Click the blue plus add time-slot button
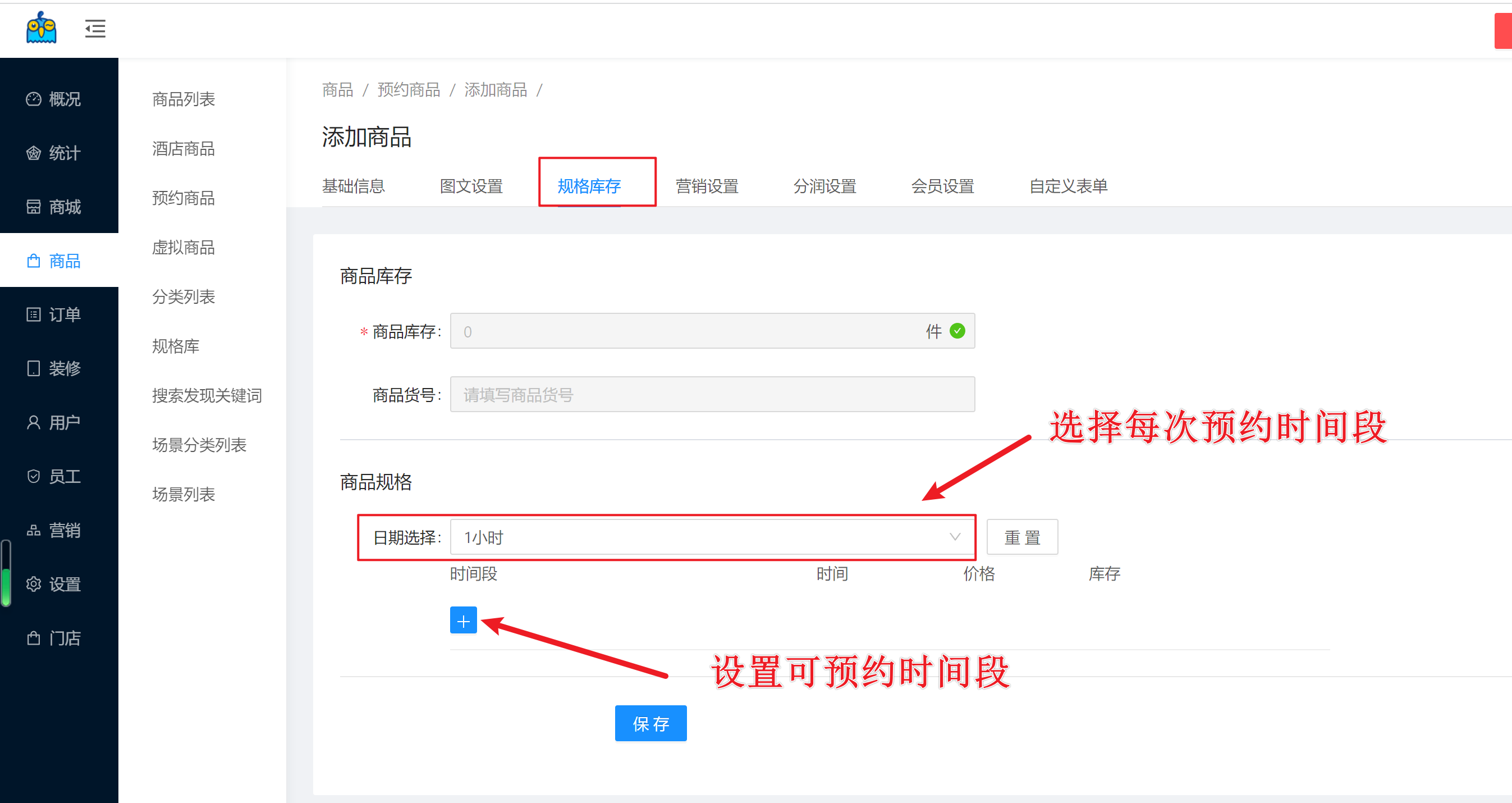The height and width of the screenshot is (803, 1512). [463, 620]
